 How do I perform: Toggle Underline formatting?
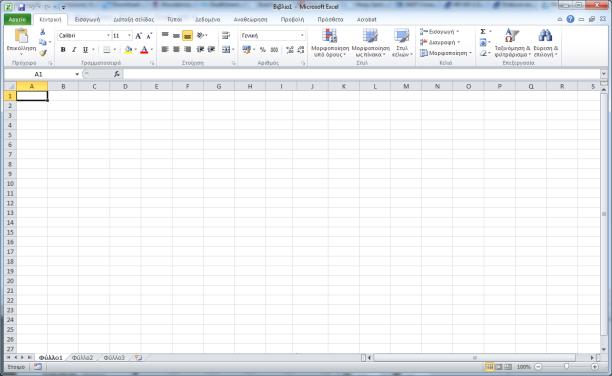click(85, 50)
